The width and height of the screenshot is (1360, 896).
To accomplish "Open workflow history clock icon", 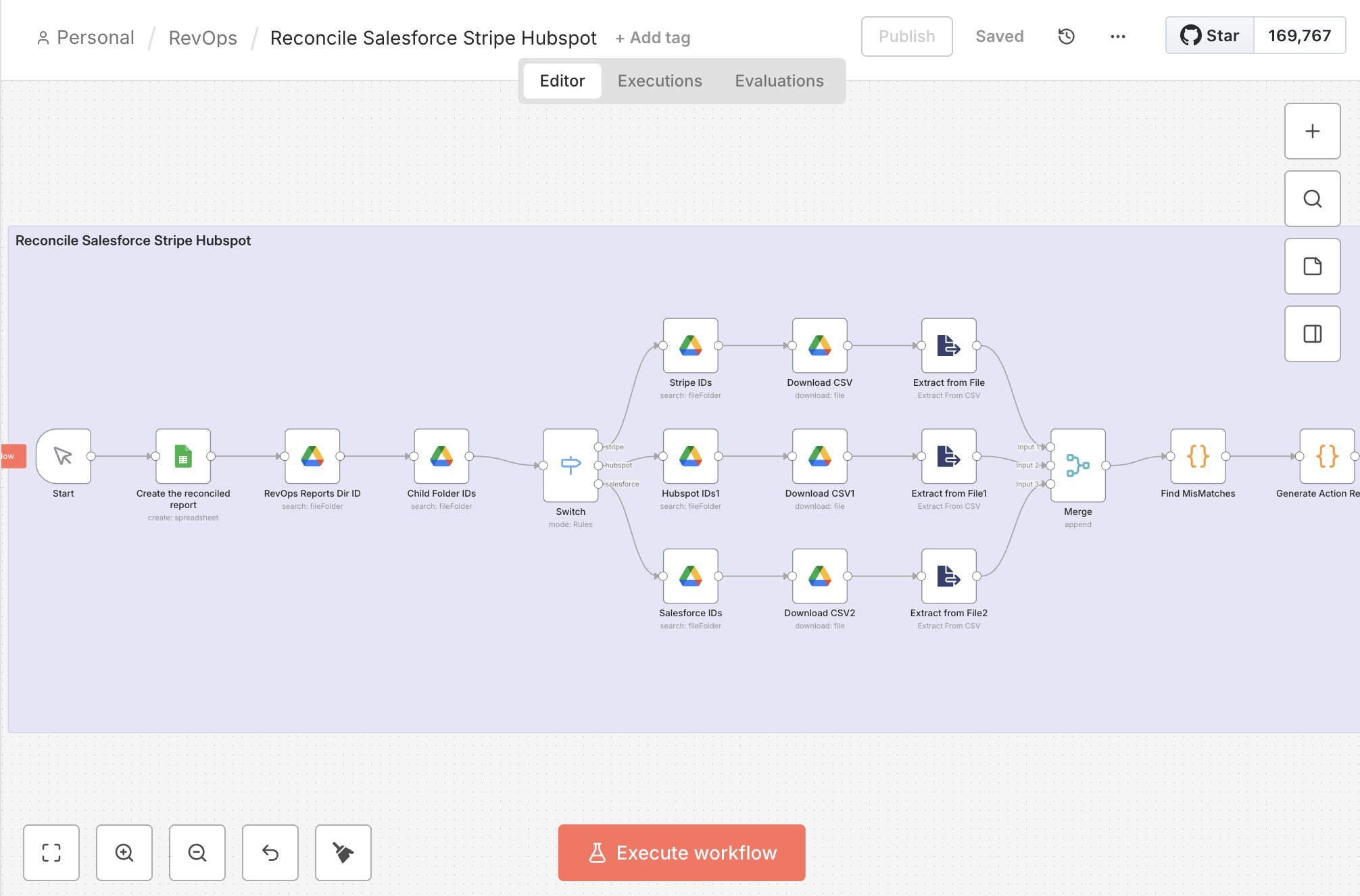I will [1066, 36].
